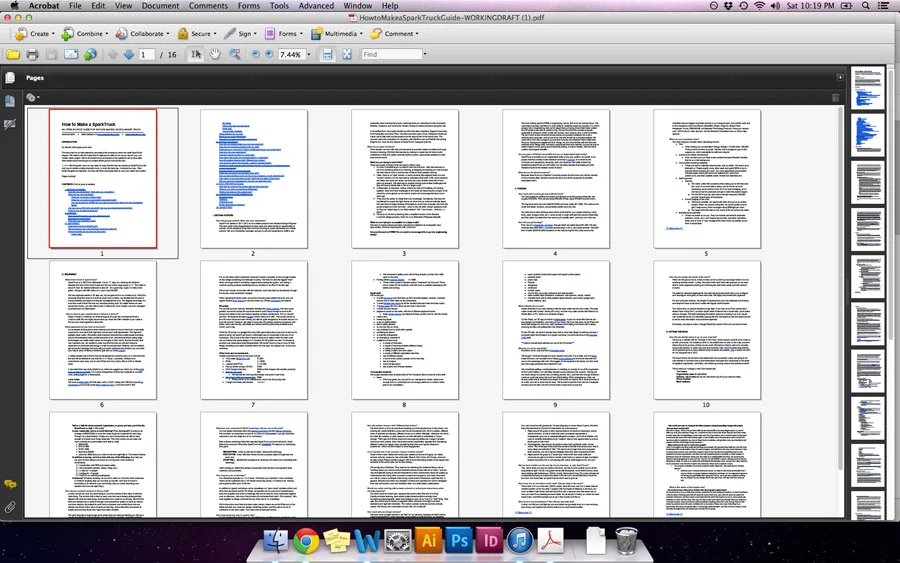The height and width of the screenshot is (563, 900).
Task: Click the upload to web globe icon
Action: click(x=90, y=55)
